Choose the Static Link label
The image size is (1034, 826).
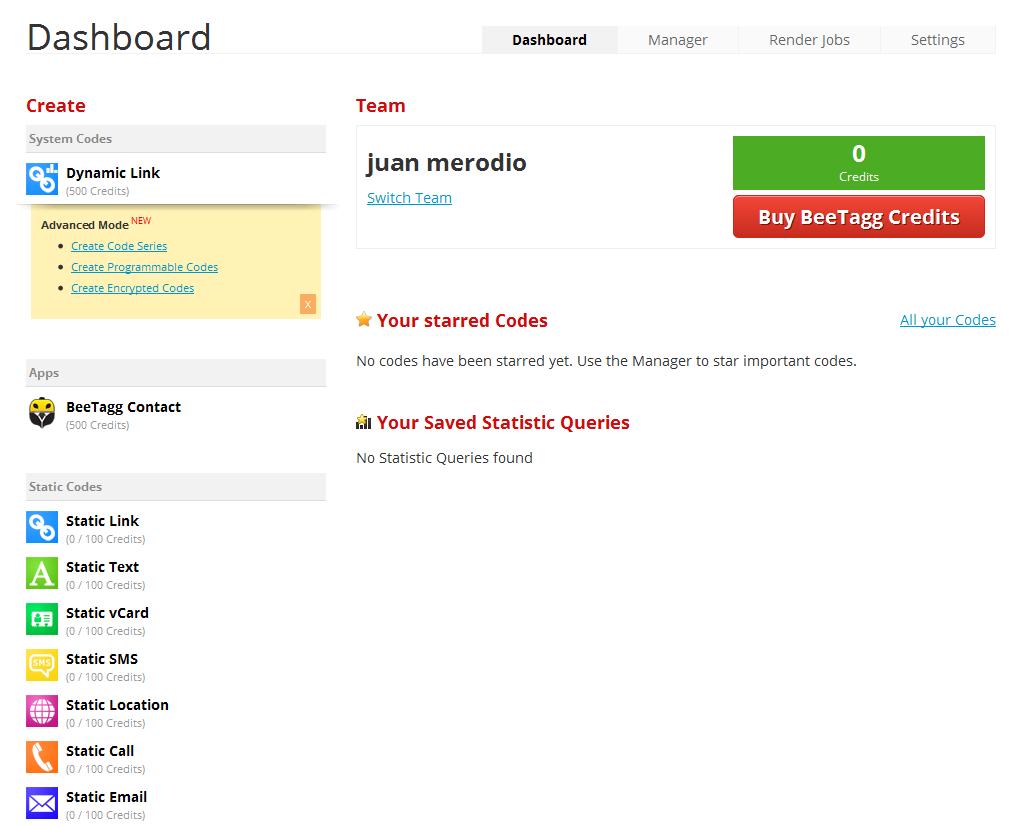(102, 521)
